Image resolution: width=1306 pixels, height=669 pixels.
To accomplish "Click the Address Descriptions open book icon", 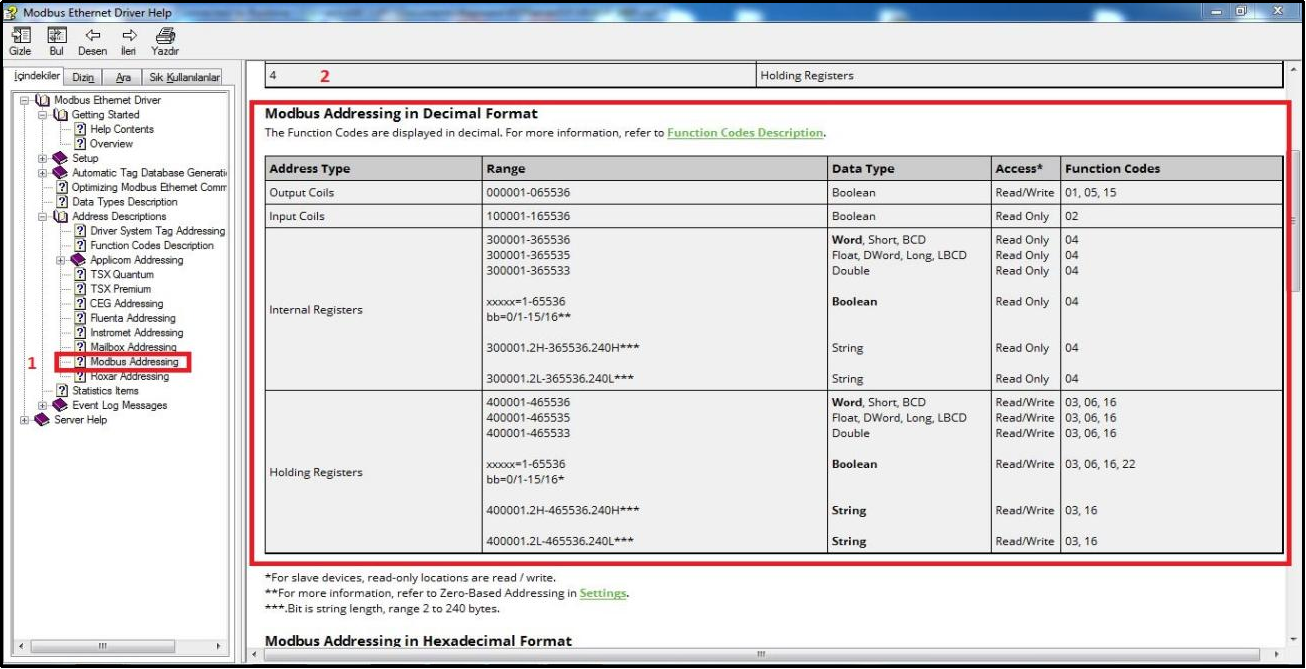I will (60, 216).
